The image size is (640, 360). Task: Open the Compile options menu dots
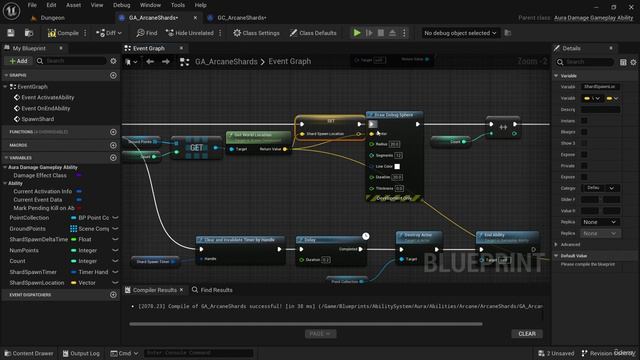85,33
